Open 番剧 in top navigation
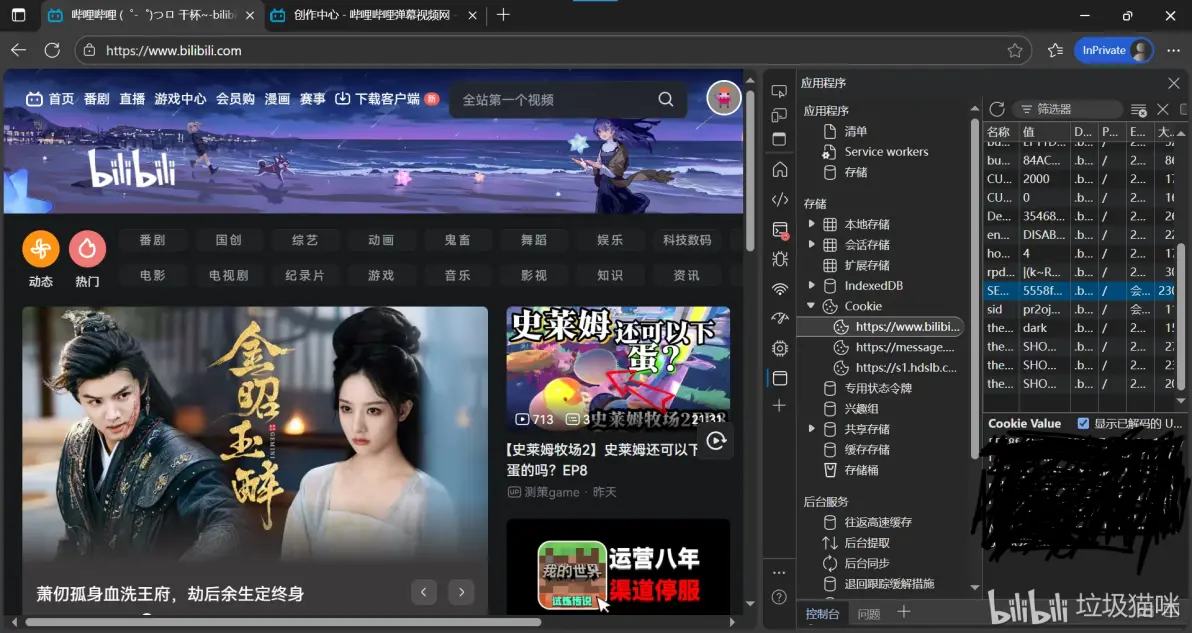 [97, 99]
